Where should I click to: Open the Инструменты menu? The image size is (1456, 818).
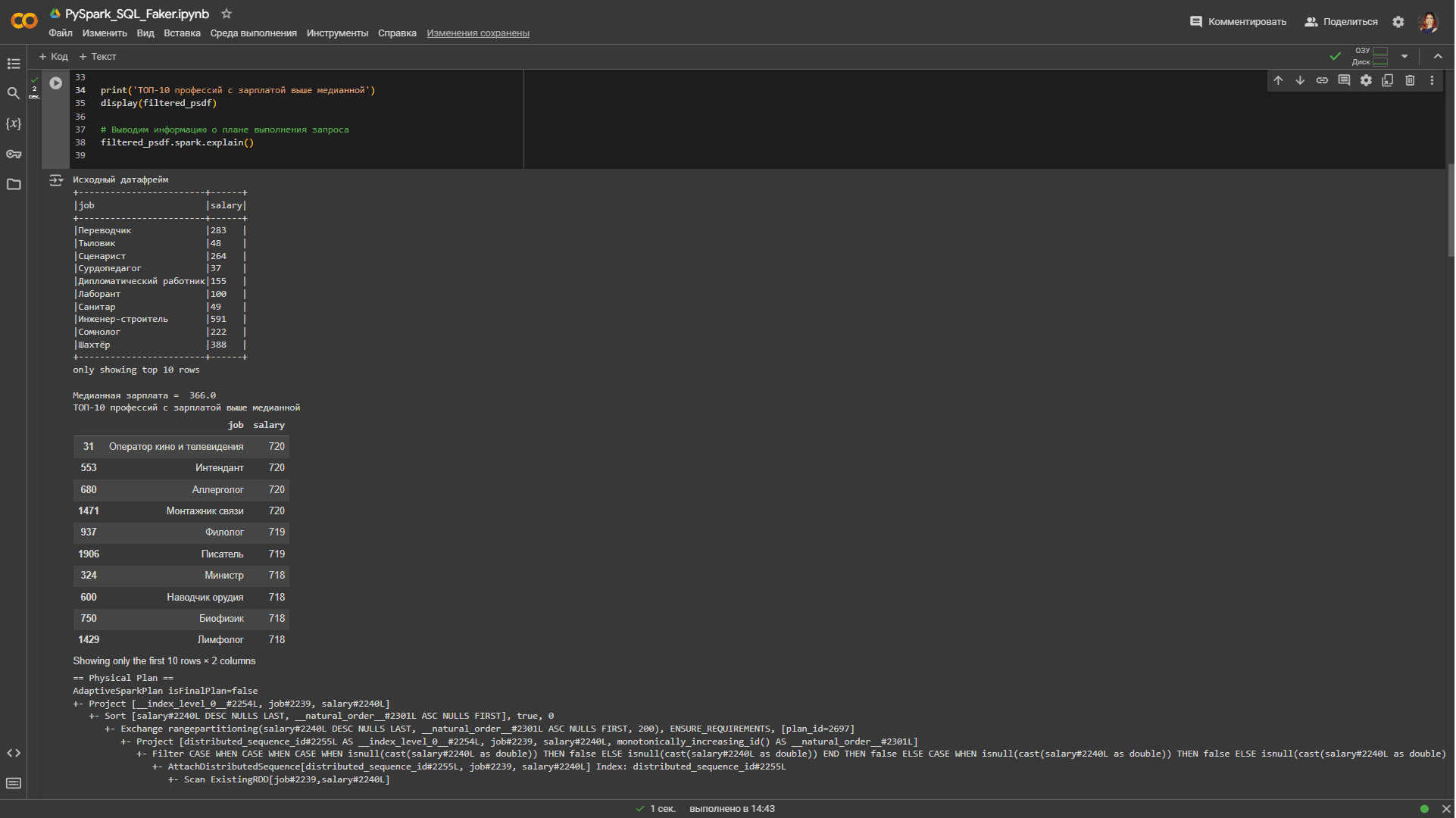(337, 33)
